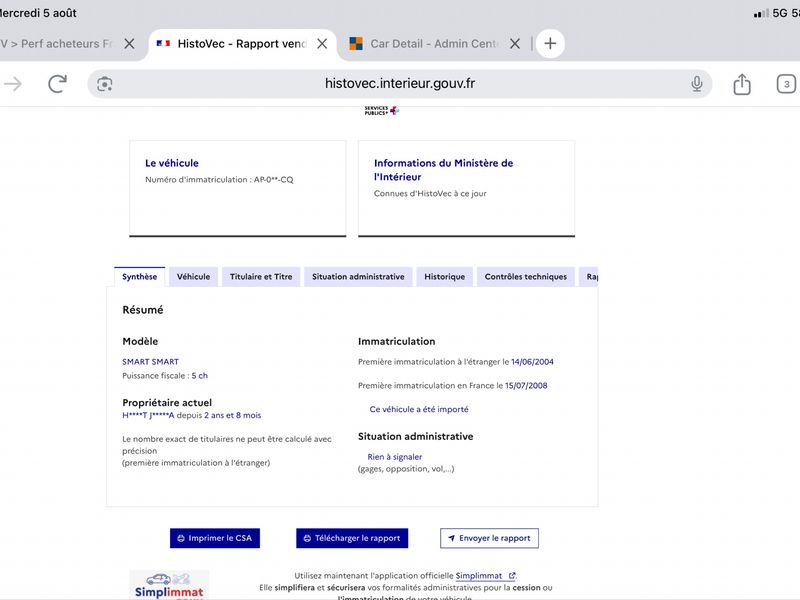The height and width of the screenshot is (600, 800).
Task: Click the Services Publics+ logo
Action: (382, 110)
